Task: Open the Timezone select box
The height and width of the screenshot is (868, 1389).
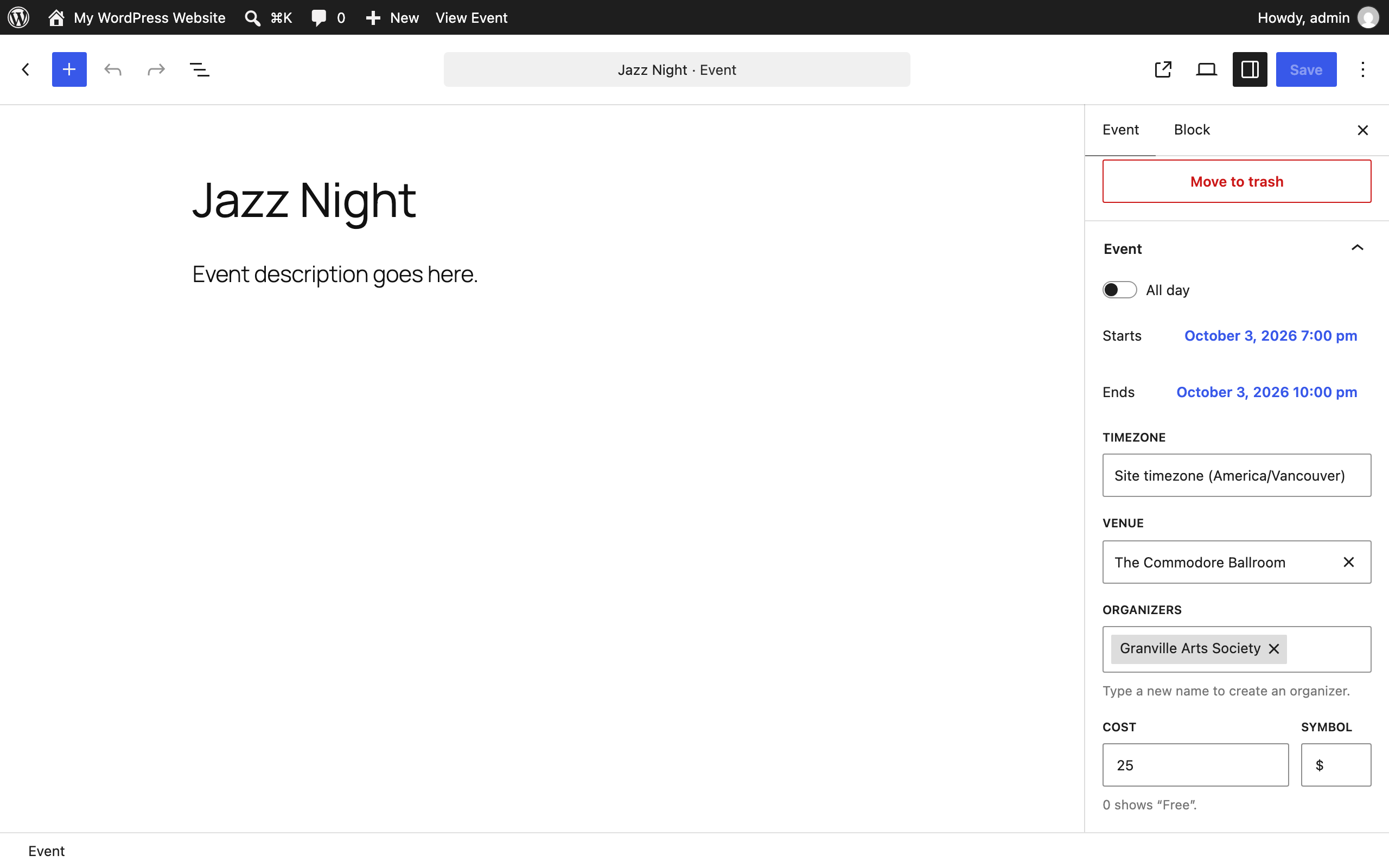Action: point(1237,475)
